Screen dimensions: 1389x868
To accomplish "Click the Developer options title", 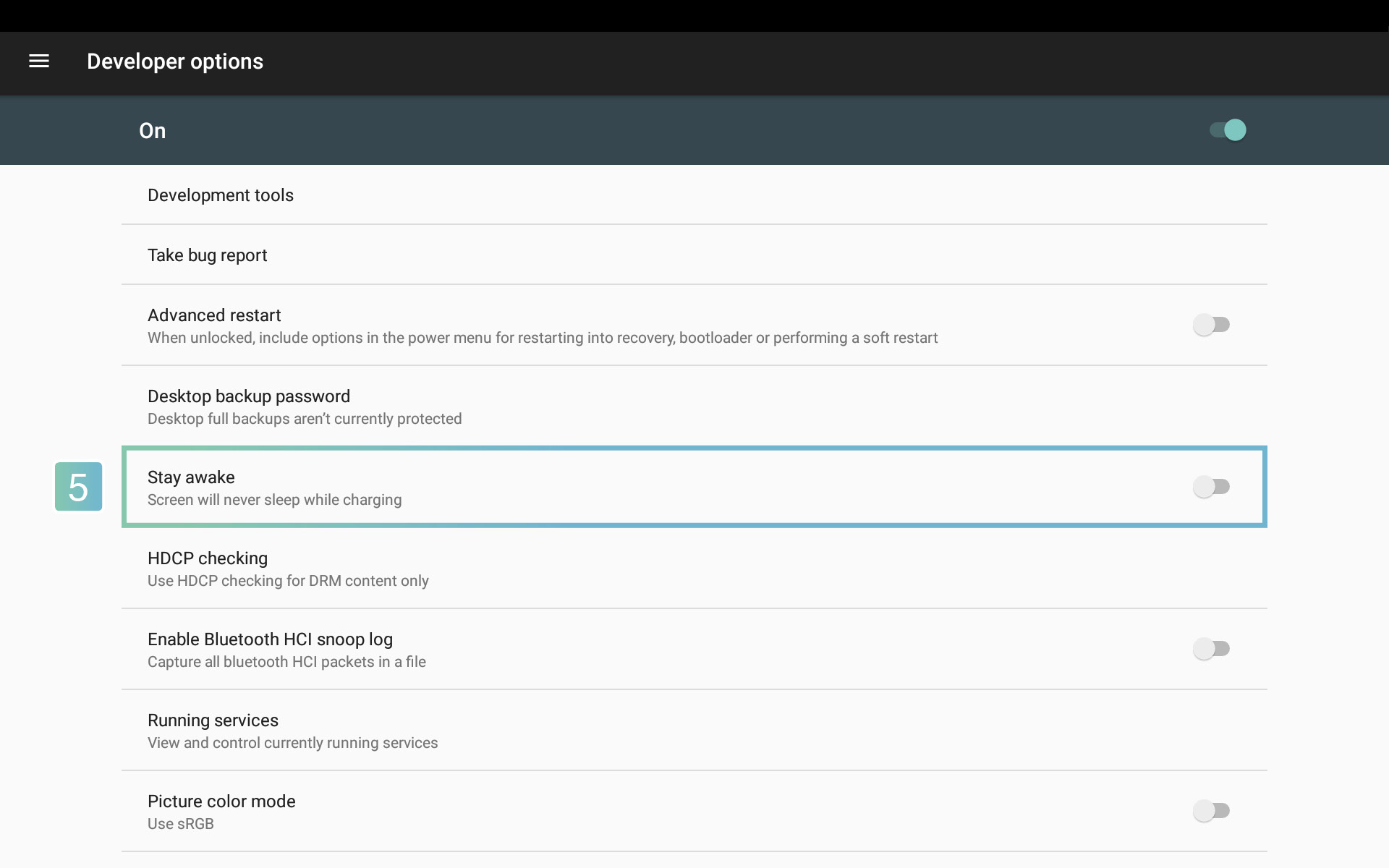I will pos(175,61).
